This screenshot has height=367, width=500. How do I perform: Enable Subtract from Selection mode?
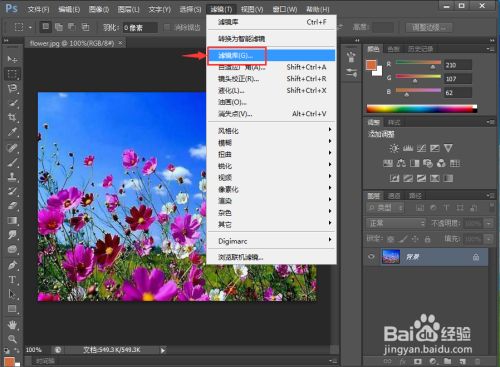pos(72,27)
